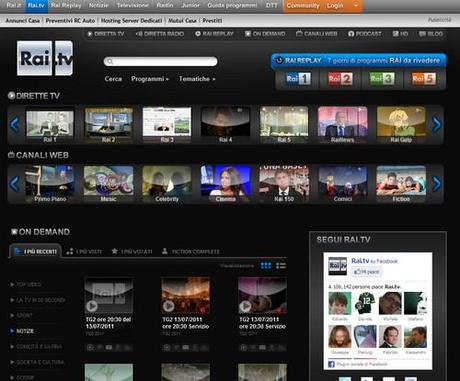Switch to list view of videos

[281, 266]
